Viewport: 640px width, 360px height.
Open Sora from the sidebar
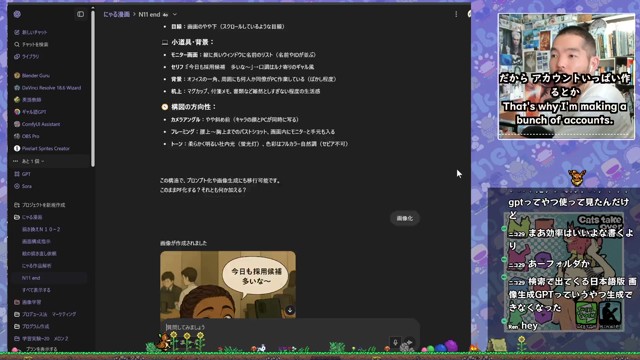pyautogui.click(x=23, y=186)
